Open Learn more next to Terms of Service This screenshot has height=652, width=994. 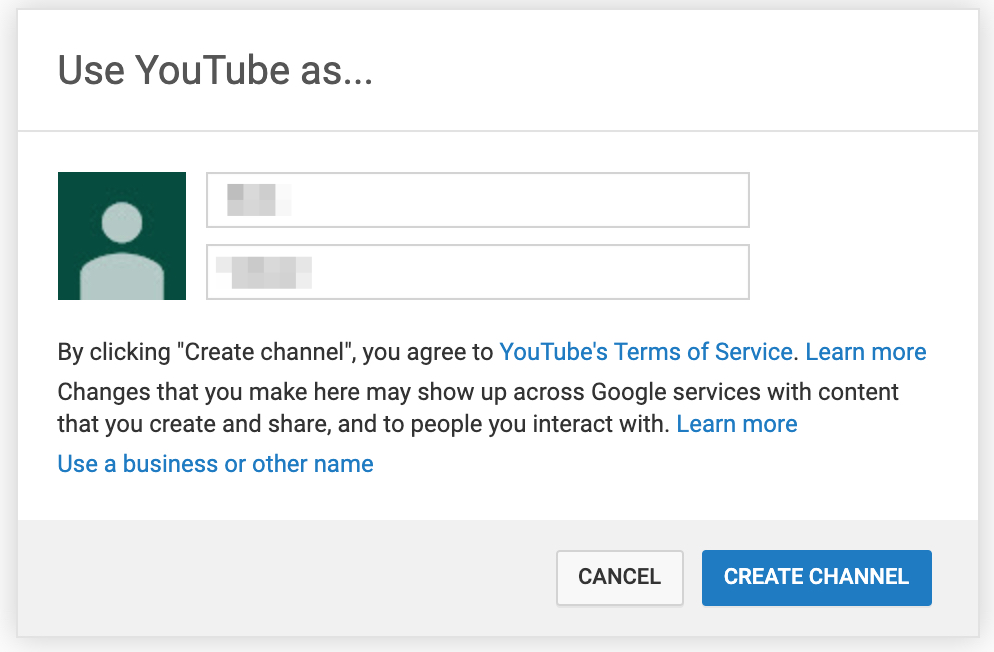click(x=866, y=352)
